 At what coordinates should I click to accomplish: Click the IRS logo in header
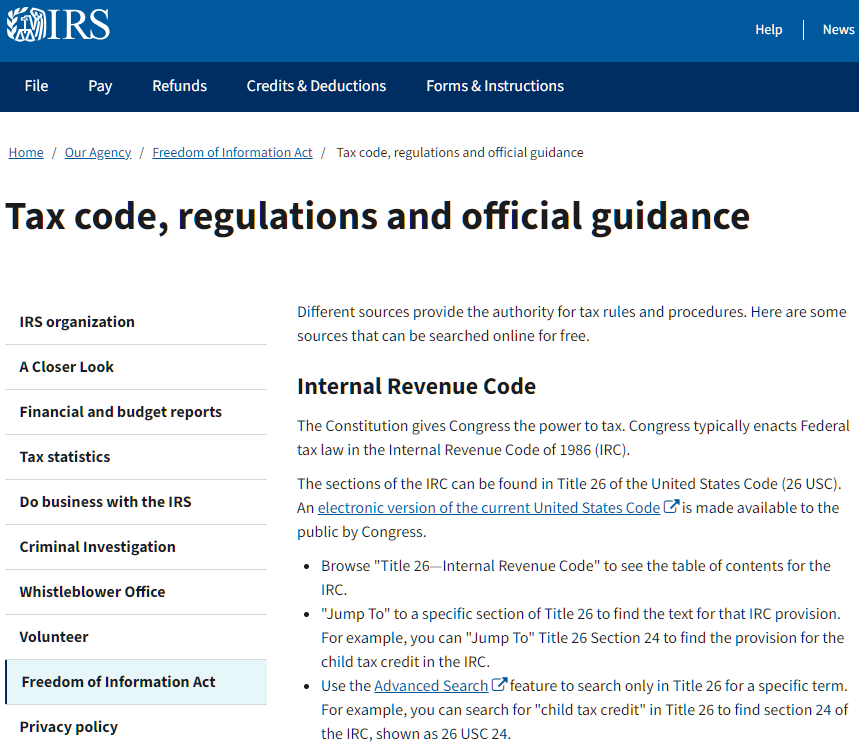pyautogui.click(x=58, y=25)
